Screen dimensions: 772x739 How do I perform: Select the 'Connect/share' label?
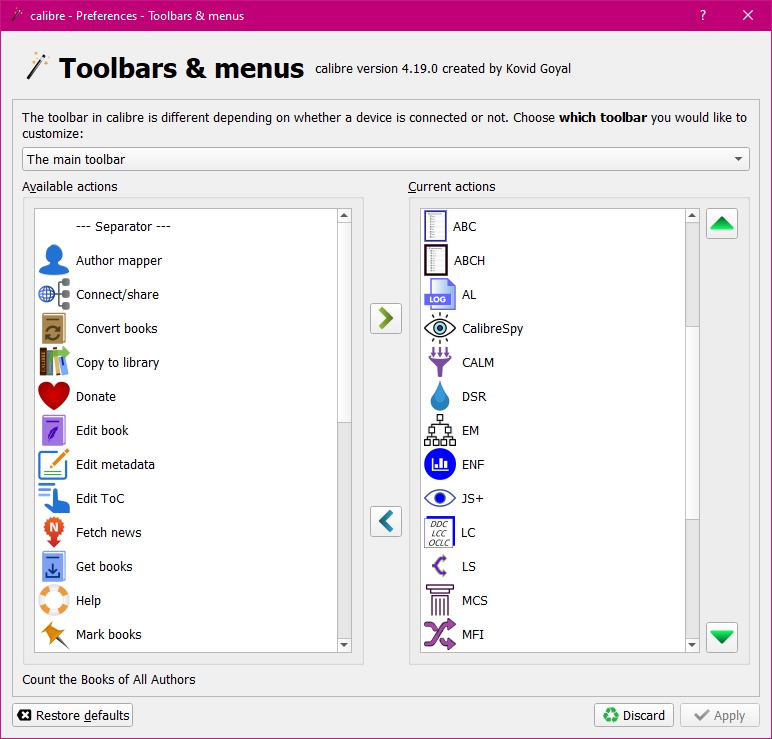click(117, 294)
